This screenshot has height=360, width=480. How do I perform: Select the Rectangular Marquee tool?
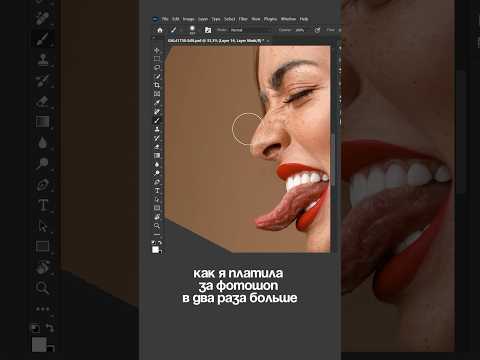(x=157, y=59)
